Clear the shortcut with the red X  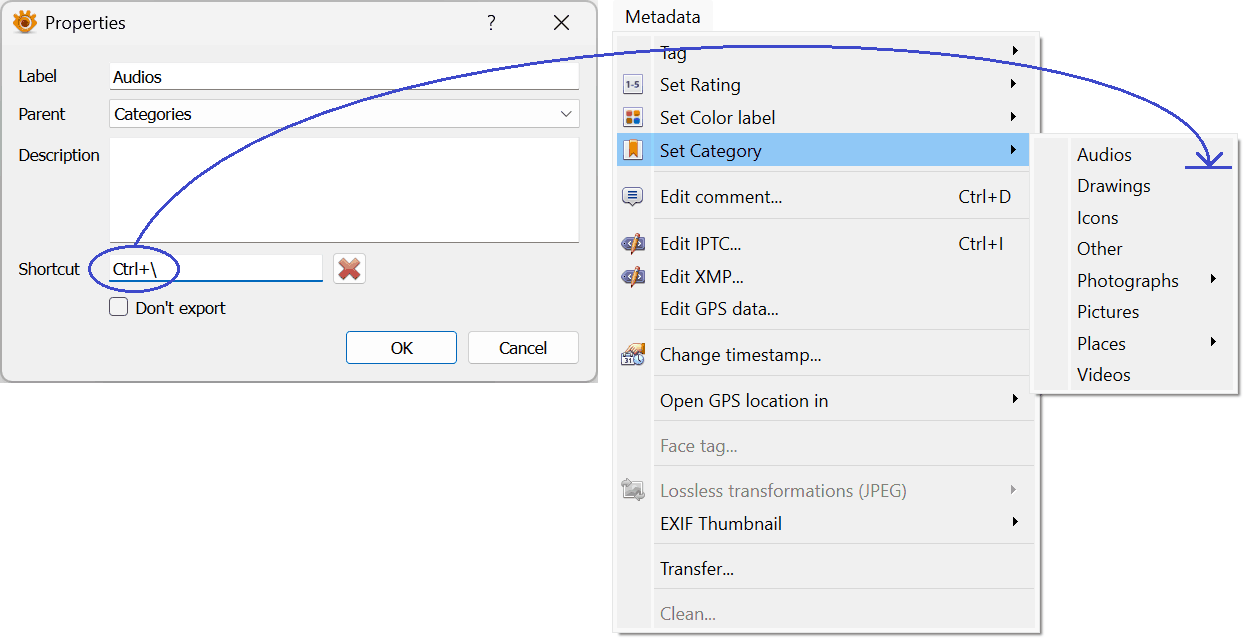click(x=349, y=269)
